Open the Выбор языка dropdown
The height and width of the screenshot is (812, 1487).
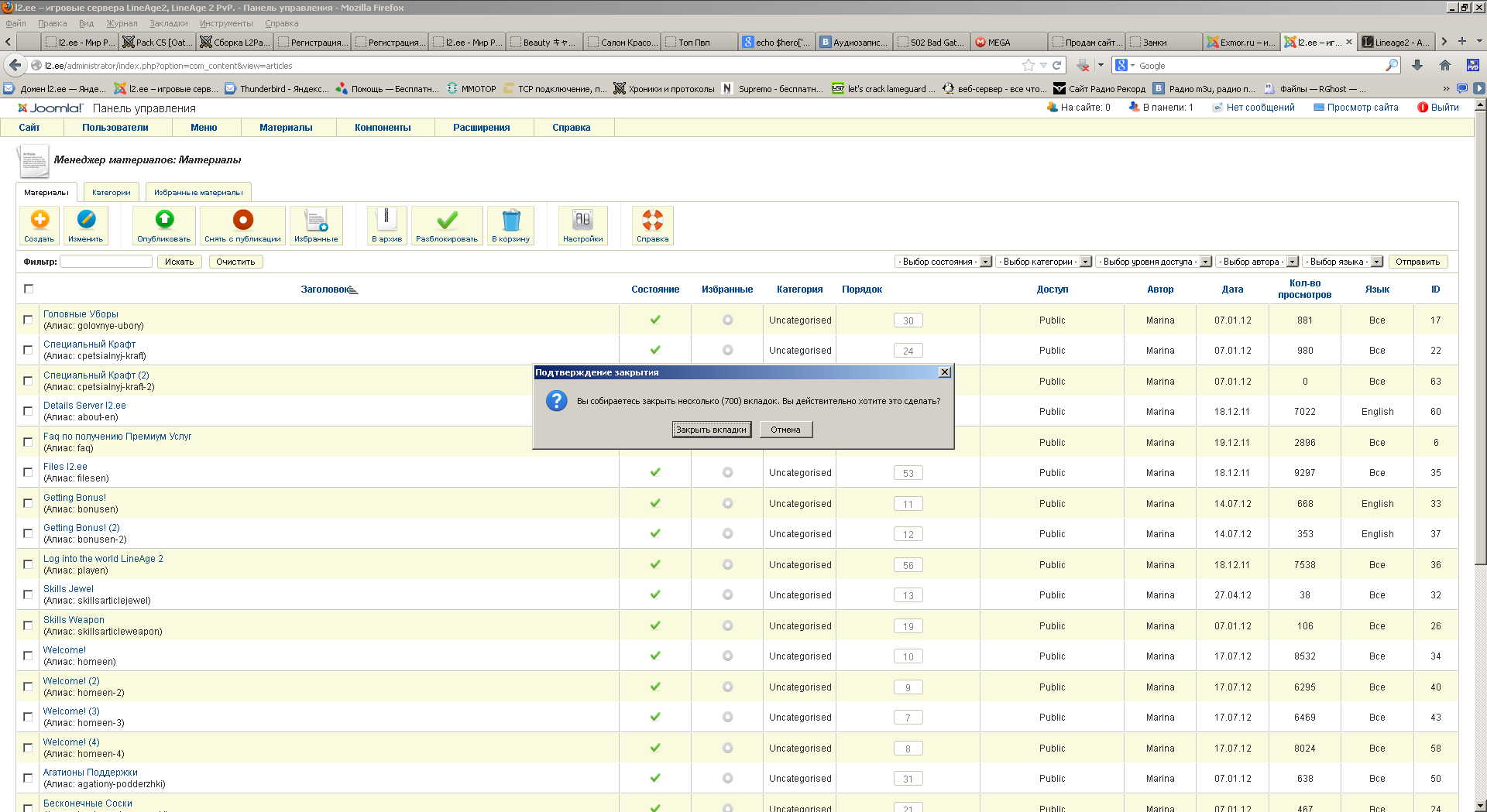coord(1343,262)
